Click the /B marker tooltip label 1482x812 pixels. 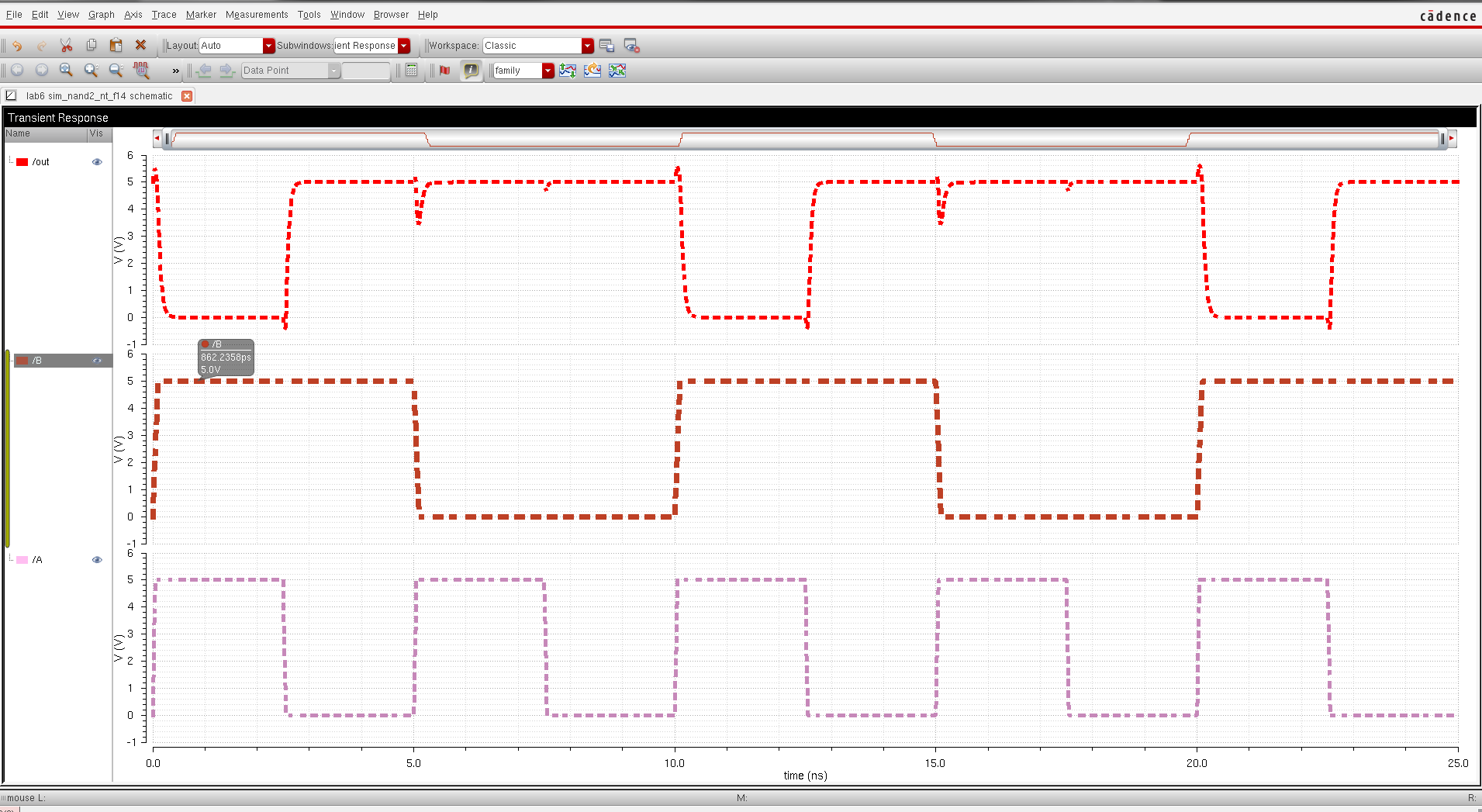click(x=226, y=358)
